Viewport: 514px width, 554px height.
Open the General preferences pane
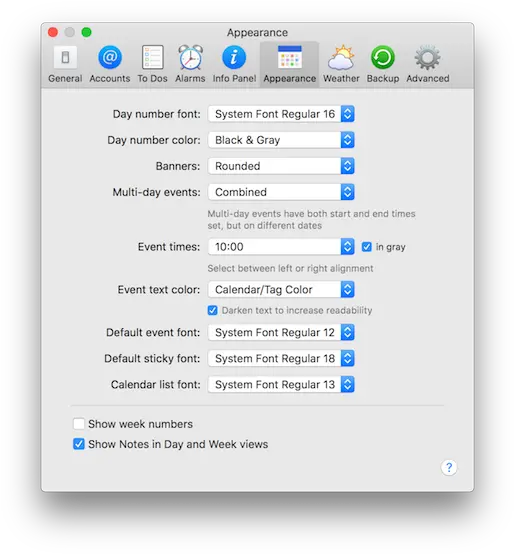[65, 64]
